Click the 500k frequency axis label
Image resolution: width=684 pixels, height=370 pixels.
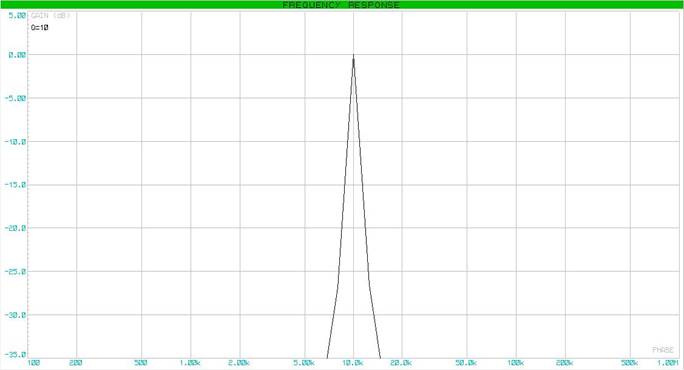click(x=629, y=363)
